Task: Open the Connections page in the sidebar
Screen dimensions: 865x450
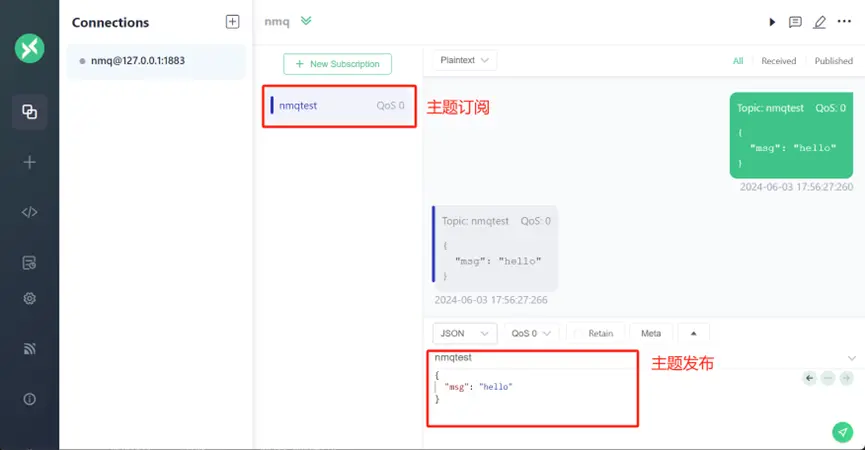Action: 29,112
